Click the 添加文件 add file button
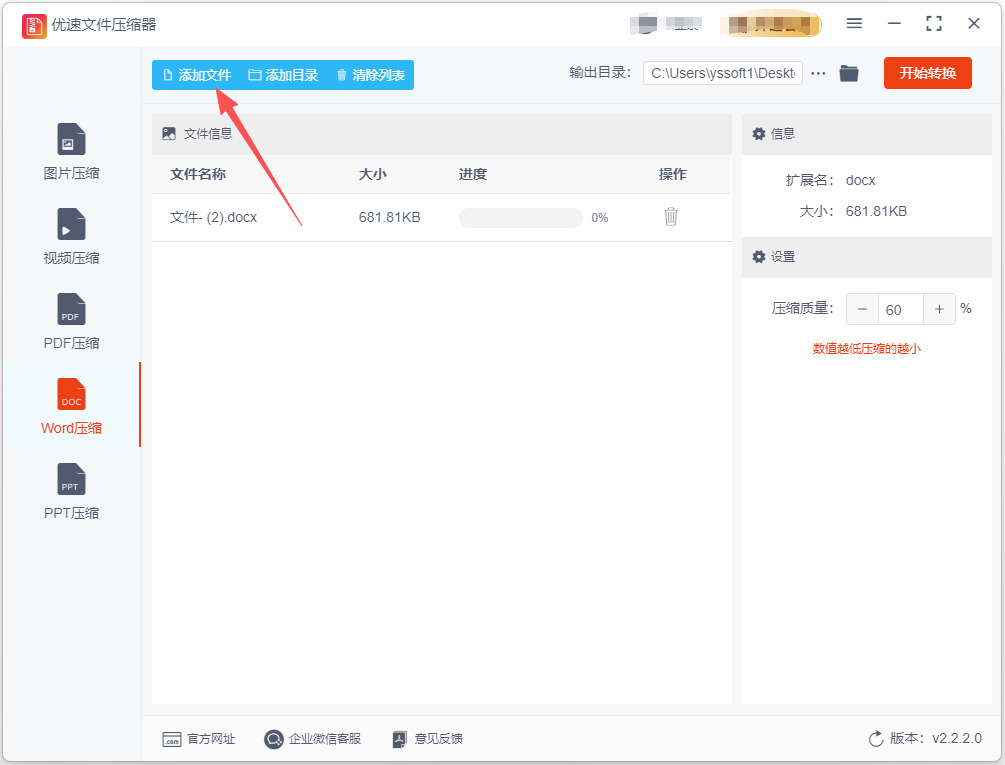This screenshot has width=1005, height=765. [x=197, y=75]
